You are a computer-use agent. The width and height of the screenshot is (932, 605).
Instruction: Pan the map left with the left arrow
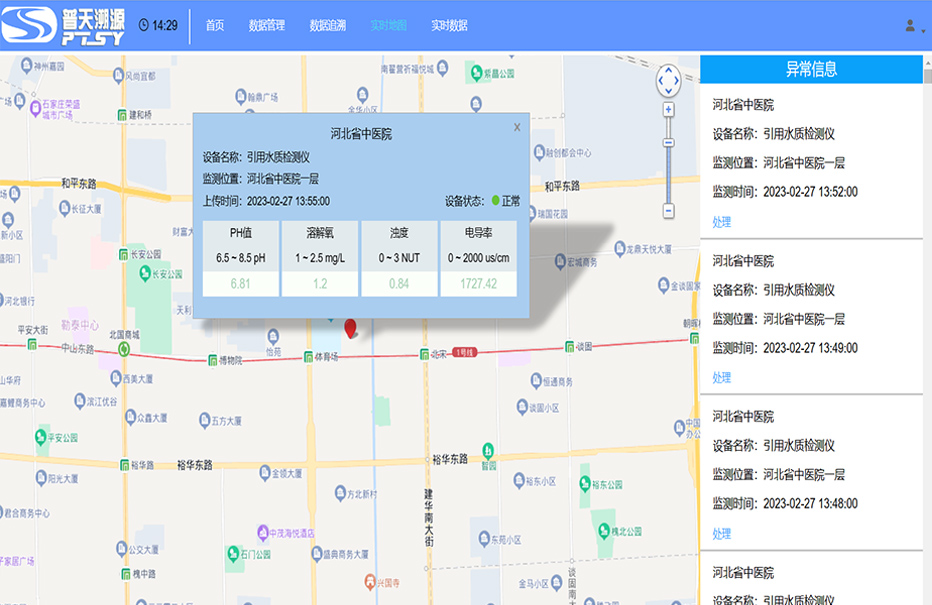click(x=659, y=81)
